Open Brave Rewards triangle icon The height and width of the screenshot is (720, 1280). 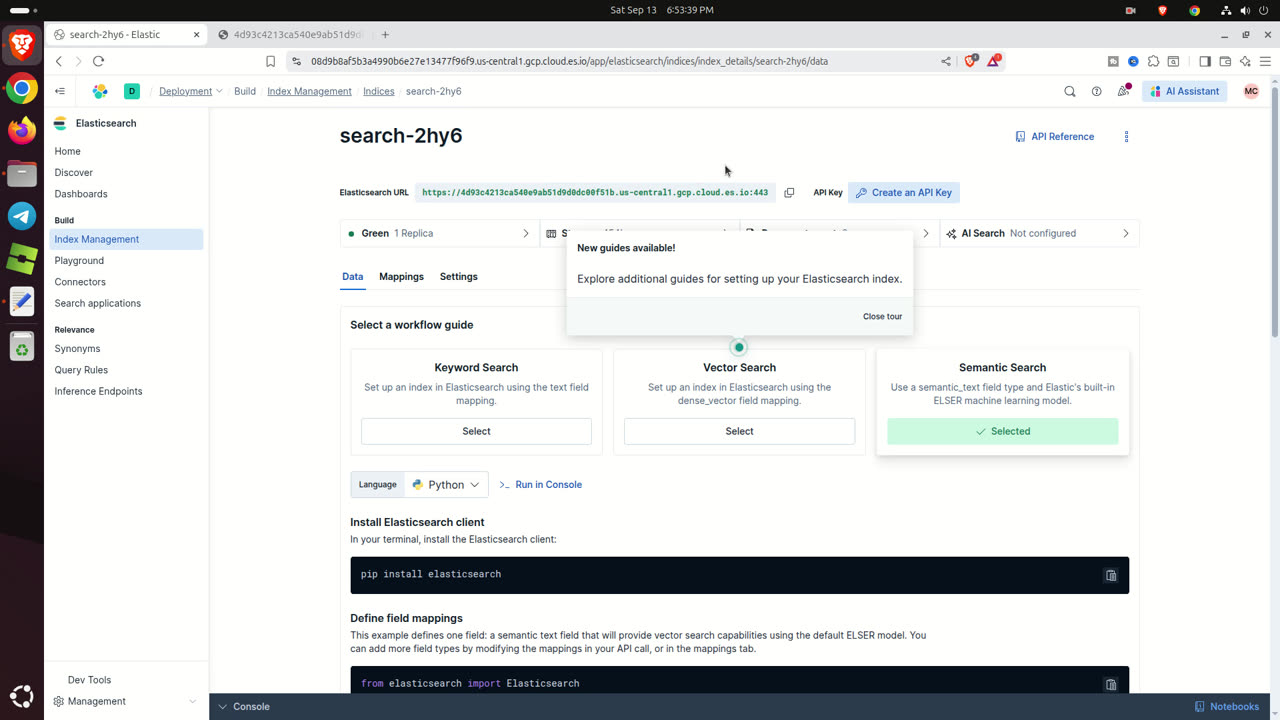[x=994, y=61]
